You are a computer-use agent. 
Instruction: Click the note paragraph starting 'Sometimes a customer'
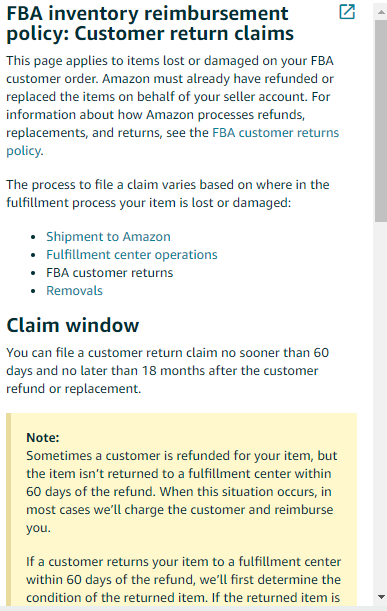[182, 492]
